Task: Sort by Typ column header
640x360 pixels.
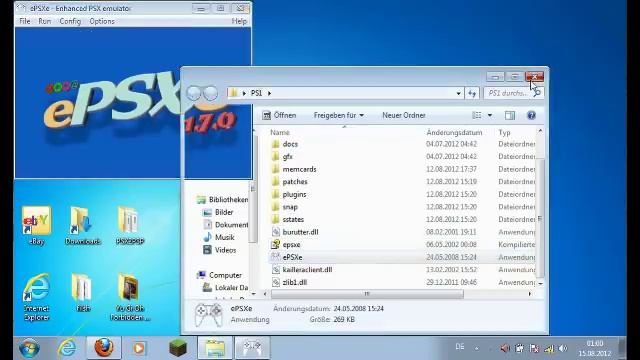Action: 504,132
